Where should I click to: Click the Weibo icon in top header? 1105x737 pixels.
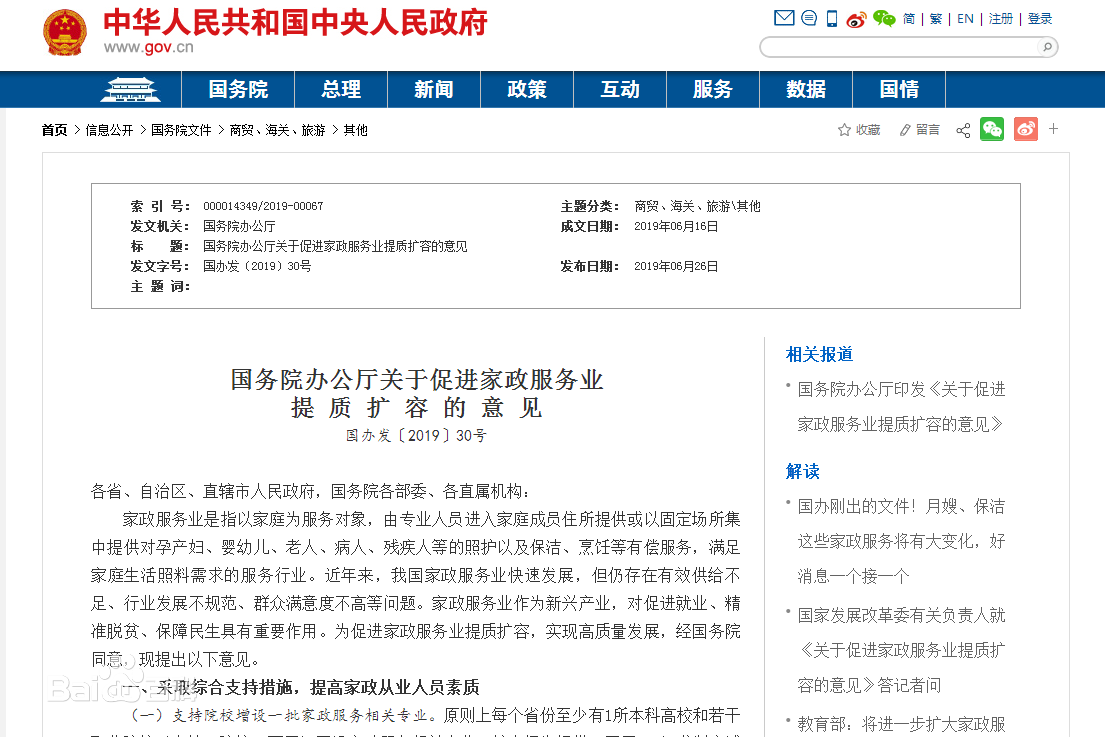click(856, 19)
